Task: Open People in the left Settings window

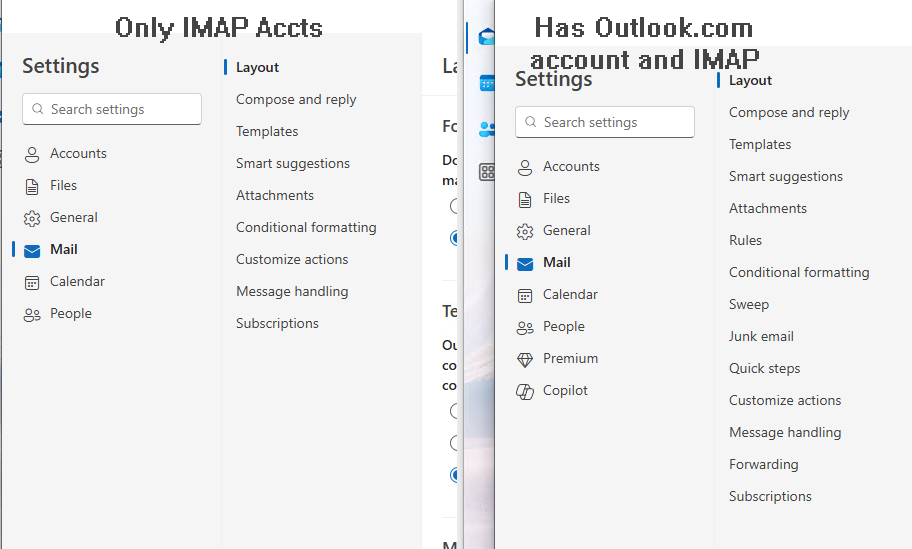Action: click(58, 313)
